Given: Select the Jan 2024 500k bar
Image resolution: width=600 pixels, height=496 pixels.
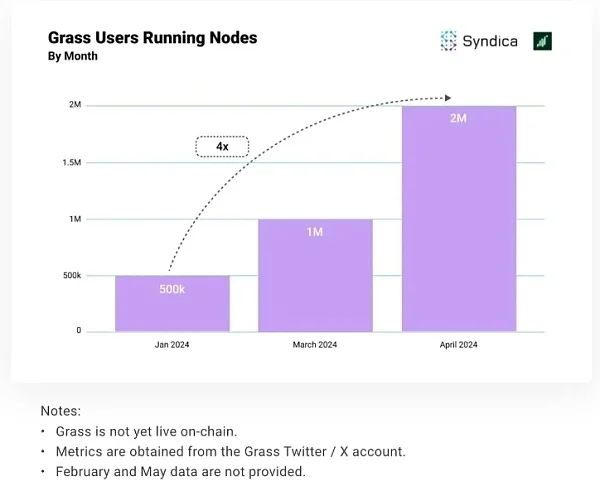Looking at the screenshot, I should (172, 304).
